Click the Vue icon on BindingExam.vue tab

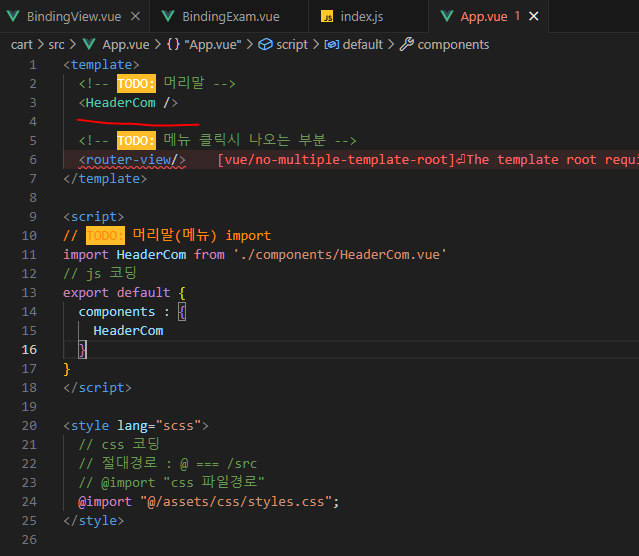tap(168, 16)
